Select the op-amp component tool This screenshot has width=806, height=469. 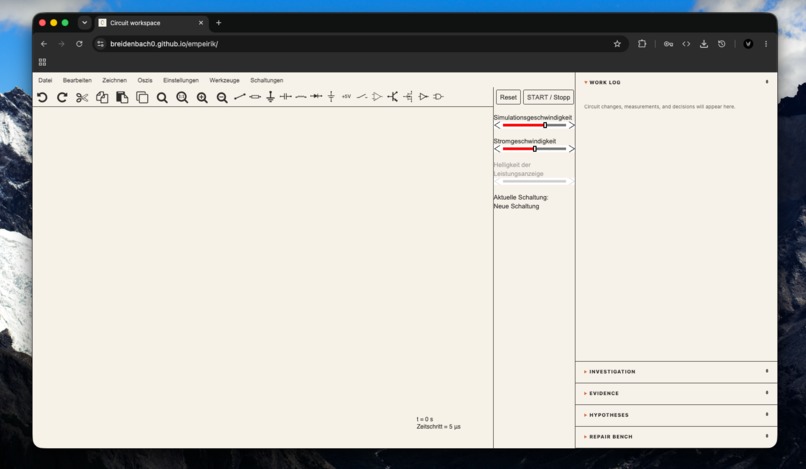377,97
